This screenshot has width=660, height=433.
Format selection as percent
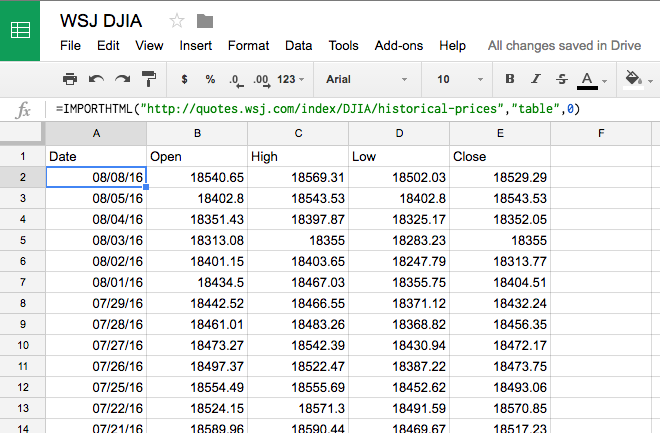210,79
